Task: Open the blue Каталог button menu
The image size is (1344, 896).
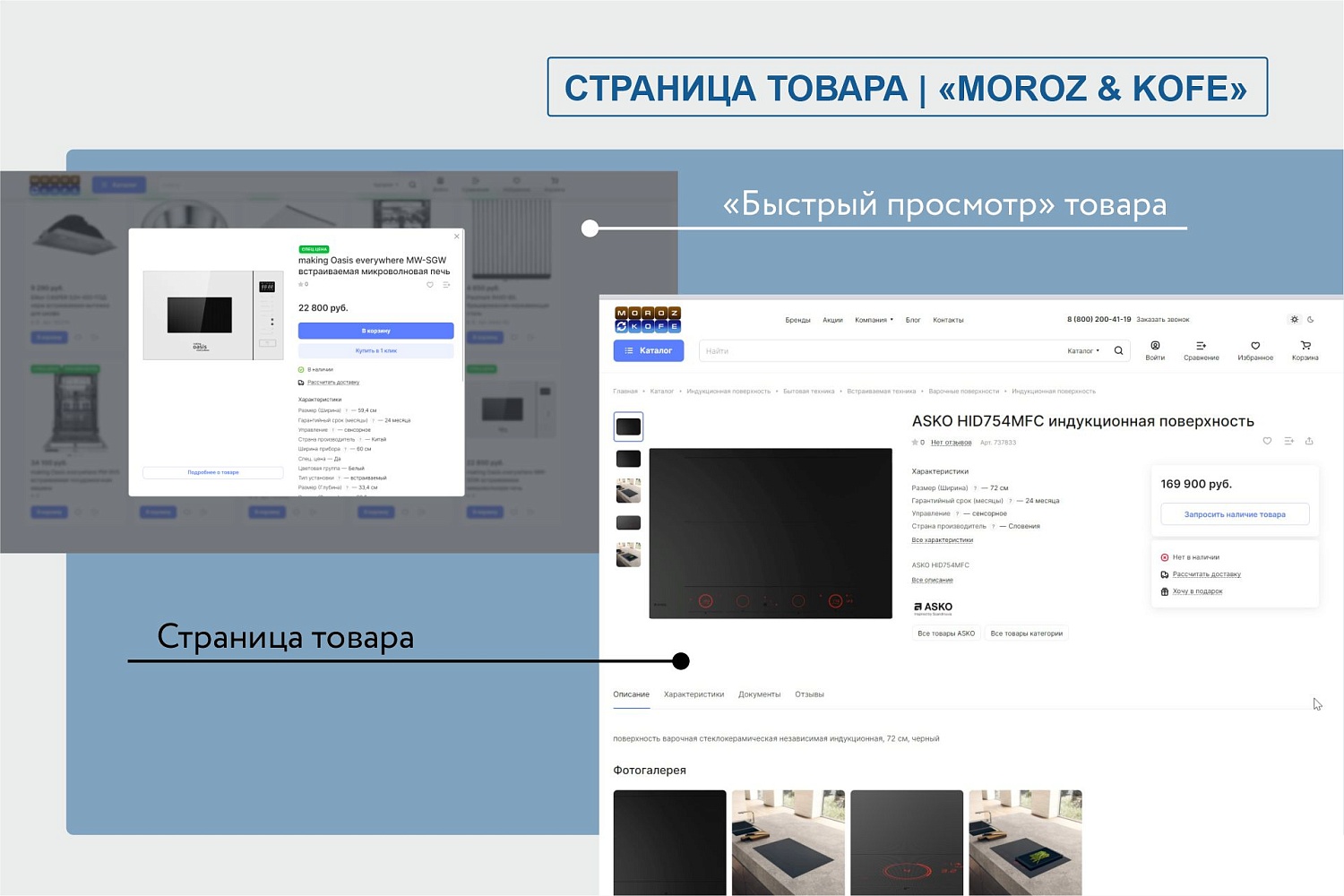Action: (649, 350)
